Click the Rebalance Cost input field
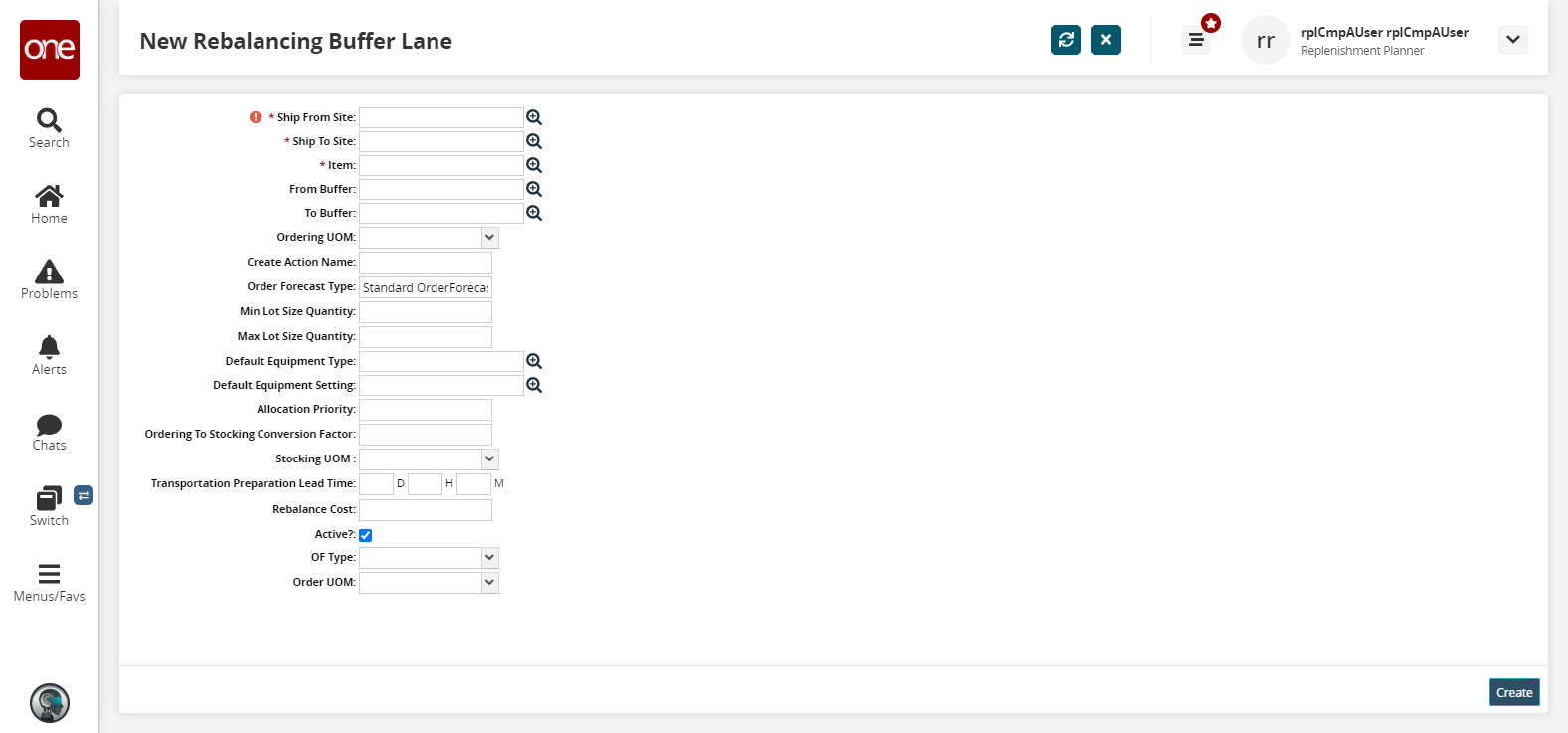The image size is (1568, 733). point(426,510)
